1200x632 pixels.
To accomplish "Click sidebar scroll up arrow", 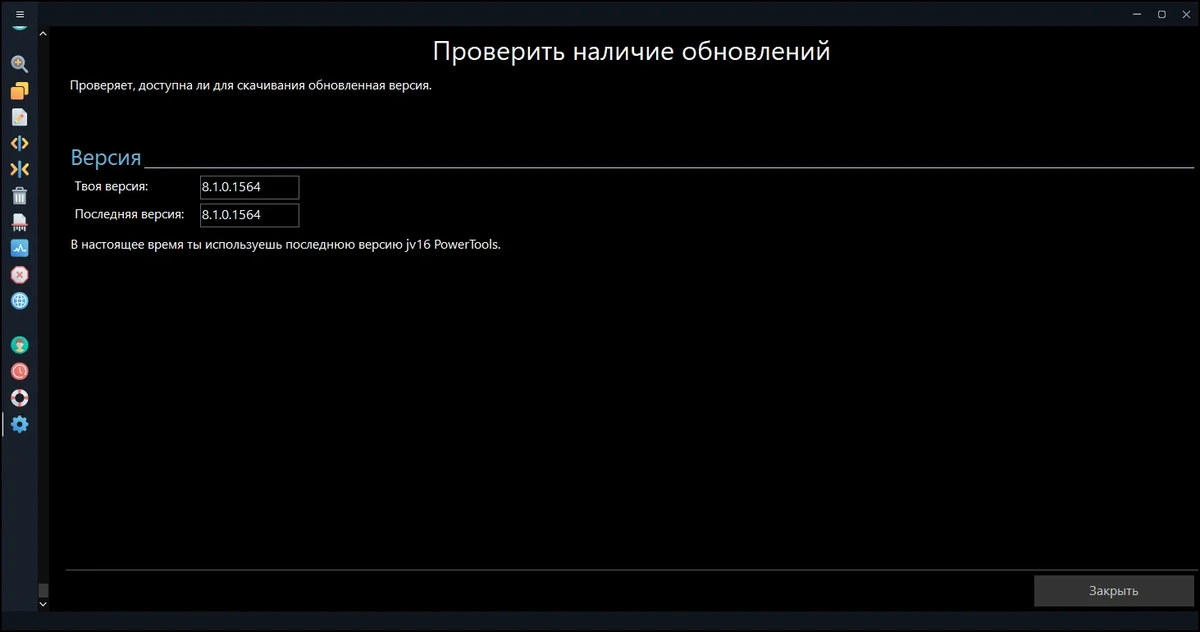I will 43,33.
